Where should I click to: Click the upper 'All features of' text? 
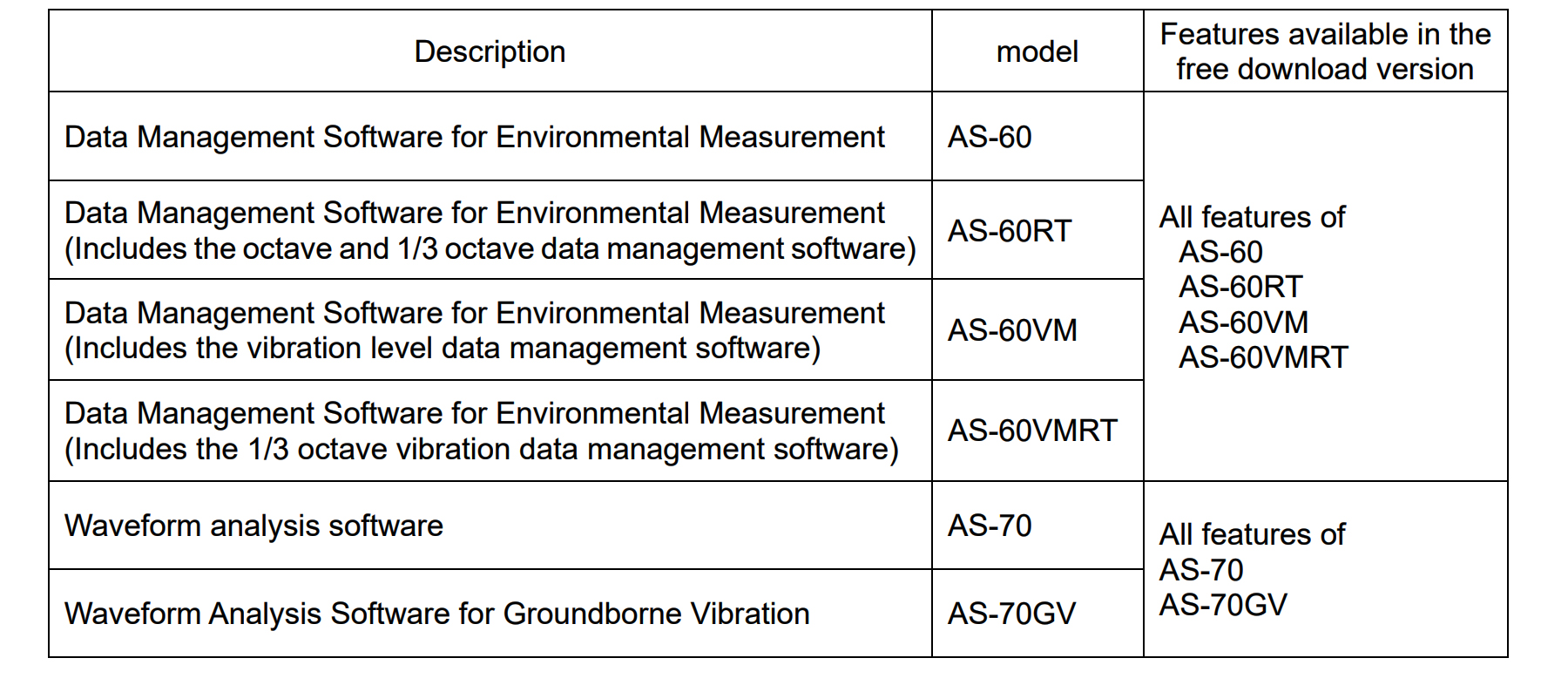coord(1253,217)
